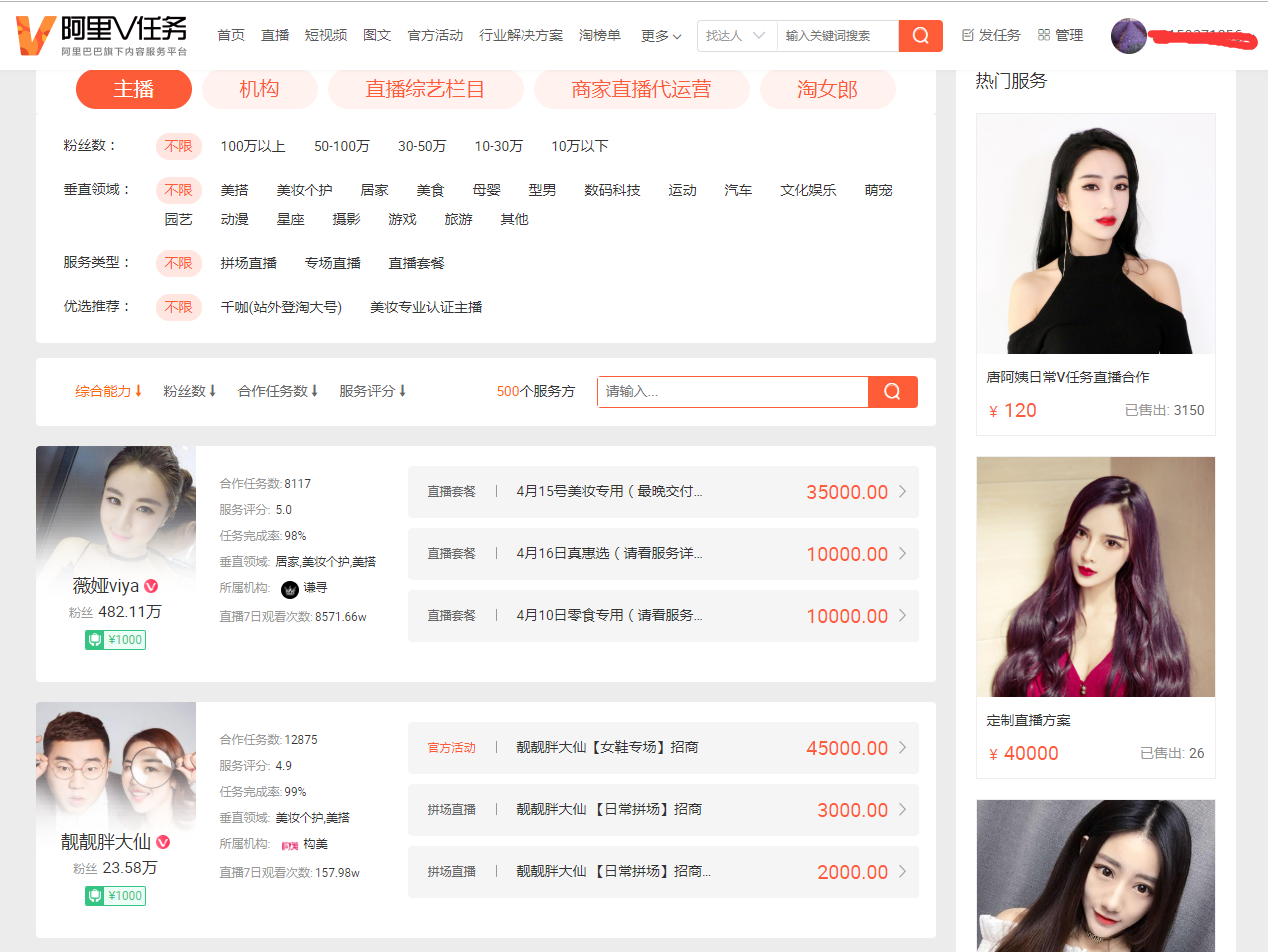Viewport: 1268px width, 952px height.
Task: Click the green ¥1000 badge under 靓靓胖大仙
Action: (x=115, y=896)
